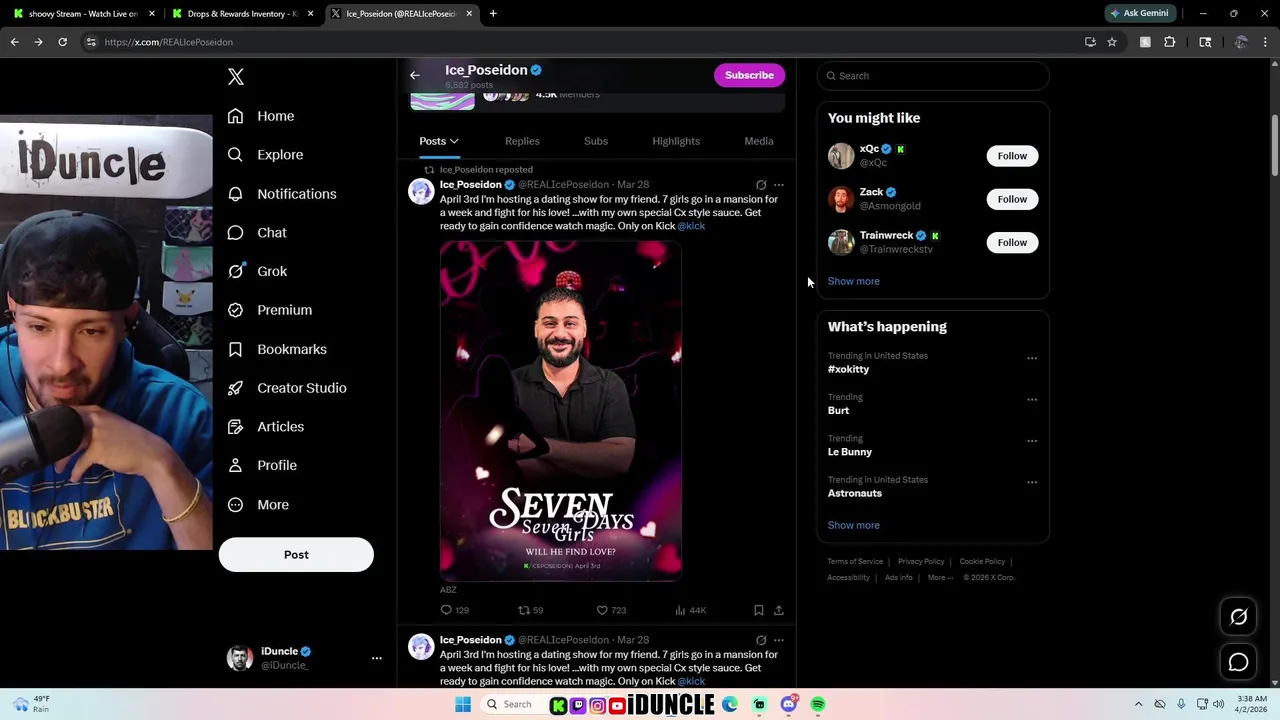This screenshot has height=720, width=1280.
Task: Open Profile in sidebar
Action: (x=262, y=466)
